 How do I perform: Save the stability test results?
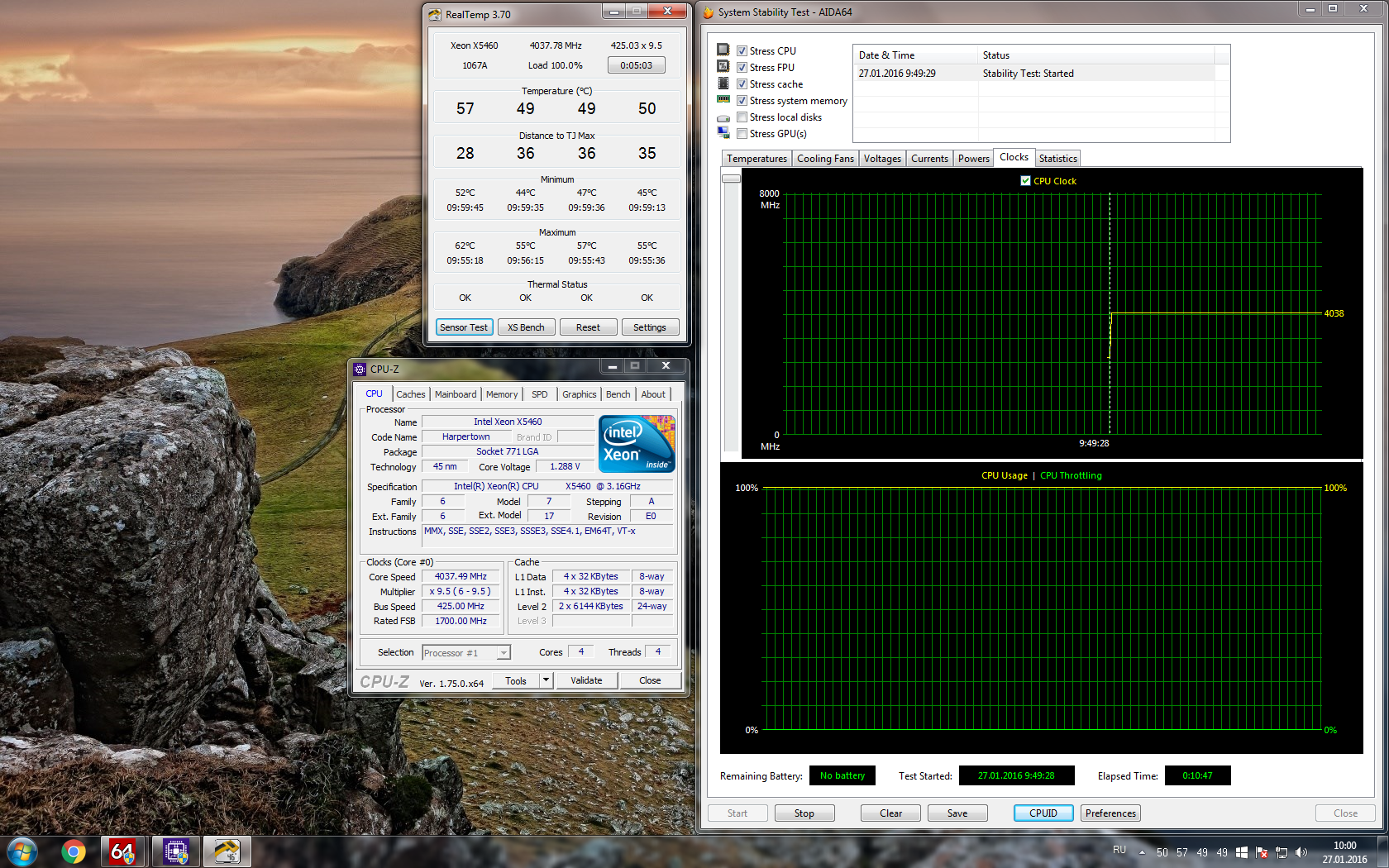(x=957, y=813)
